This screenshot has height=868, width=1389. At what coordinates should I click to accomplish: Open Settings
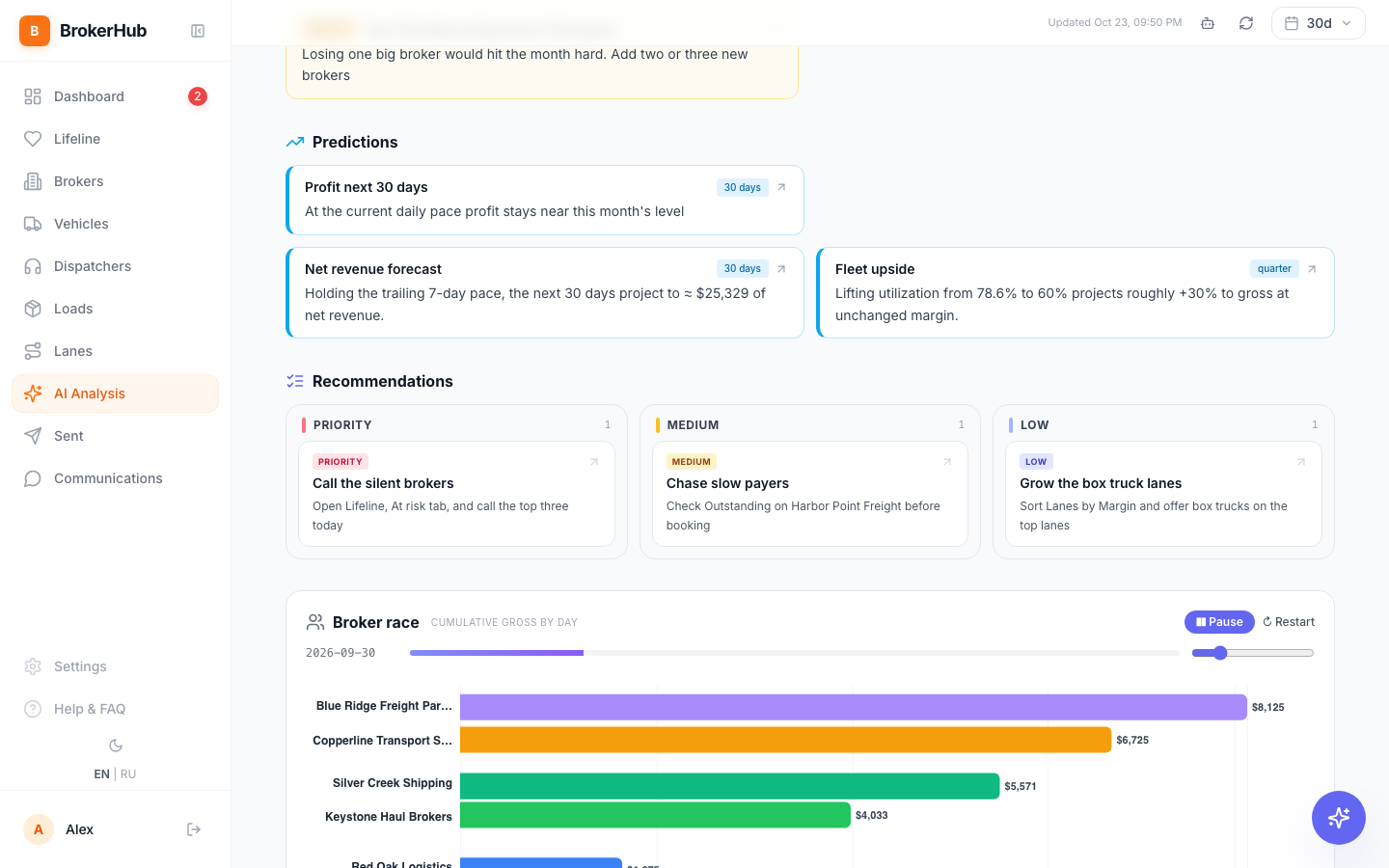(116, 666)
